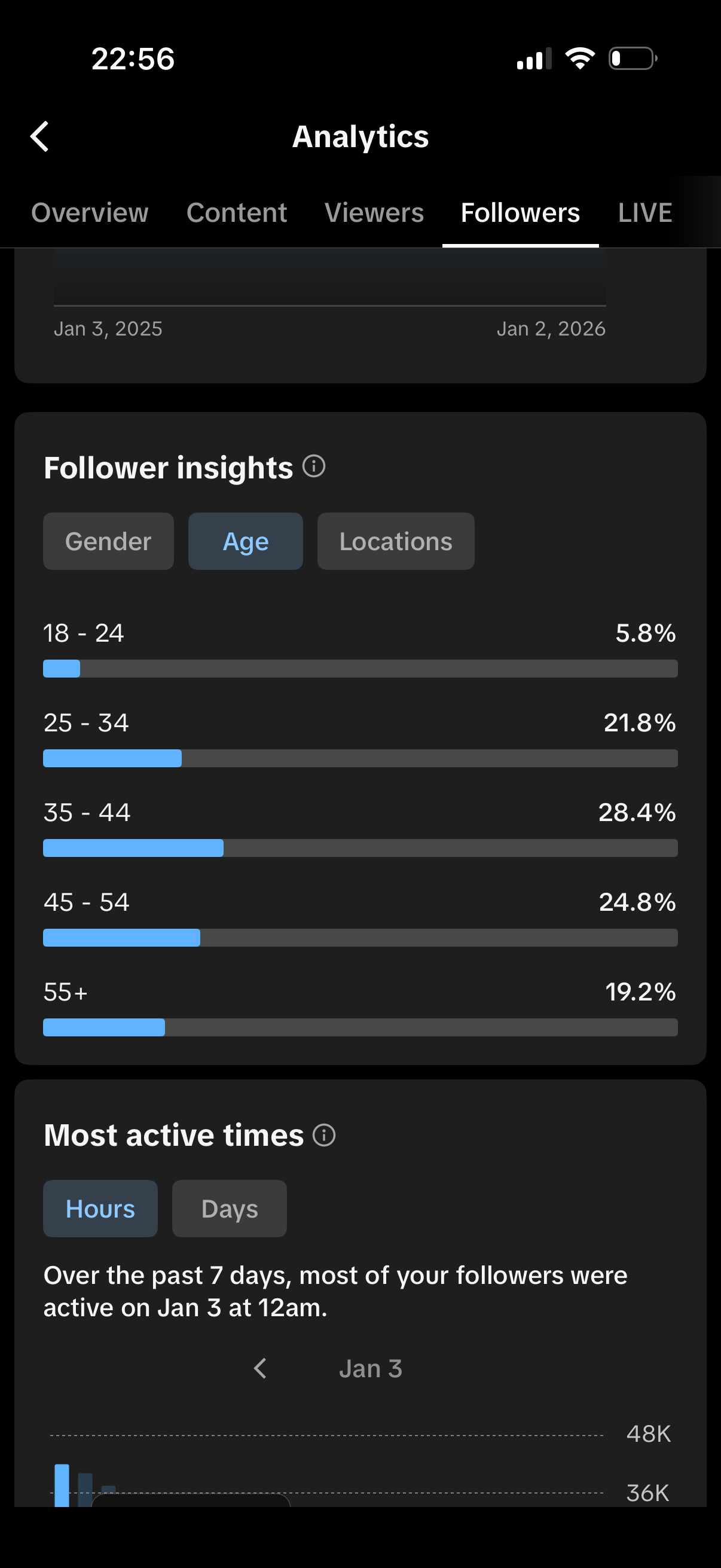Screen dimensions: 721x1568
Task: Switch to the Content tab
Action: pos(237,213)
